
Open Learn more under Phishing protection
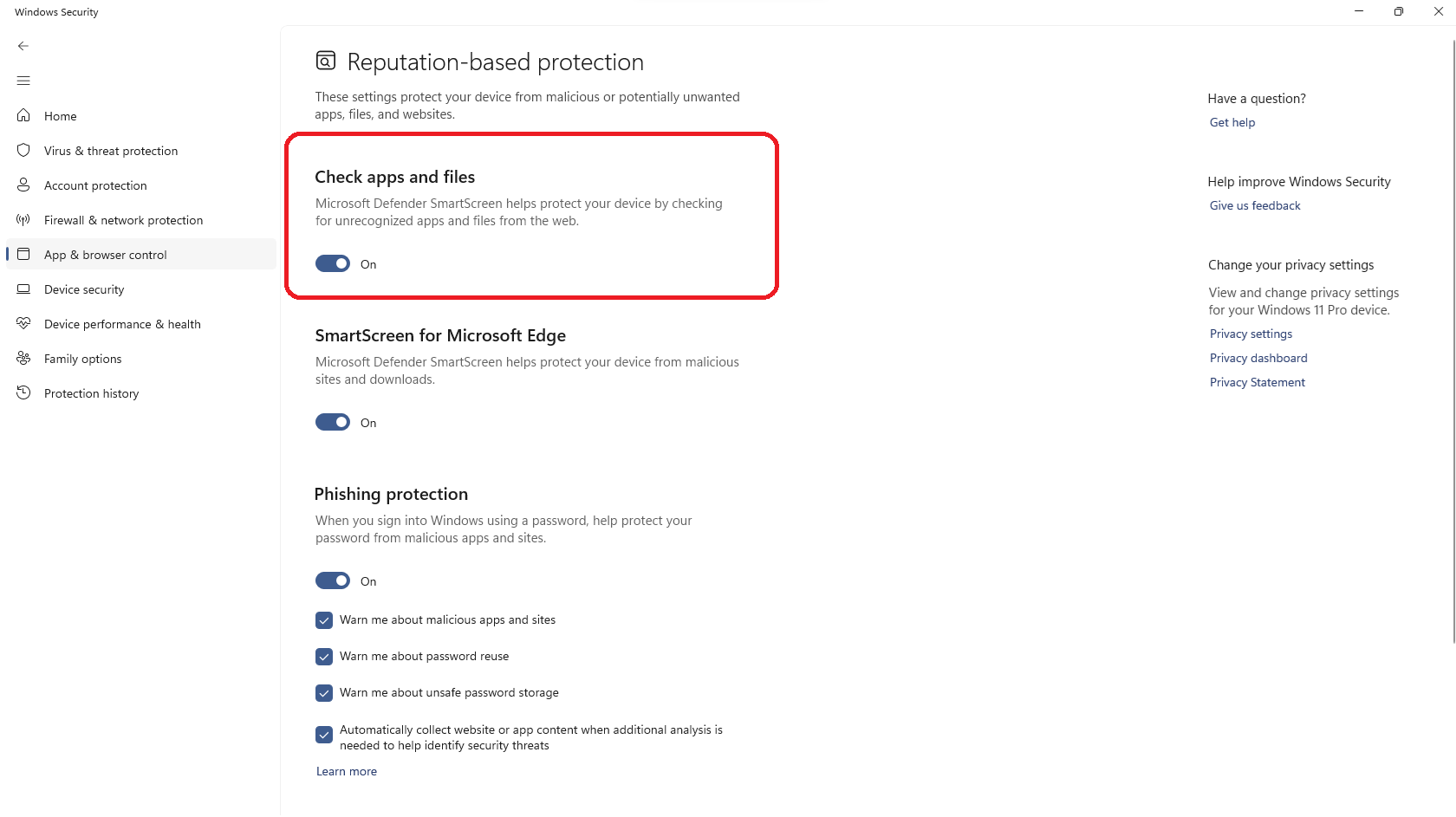click(346, 771)
